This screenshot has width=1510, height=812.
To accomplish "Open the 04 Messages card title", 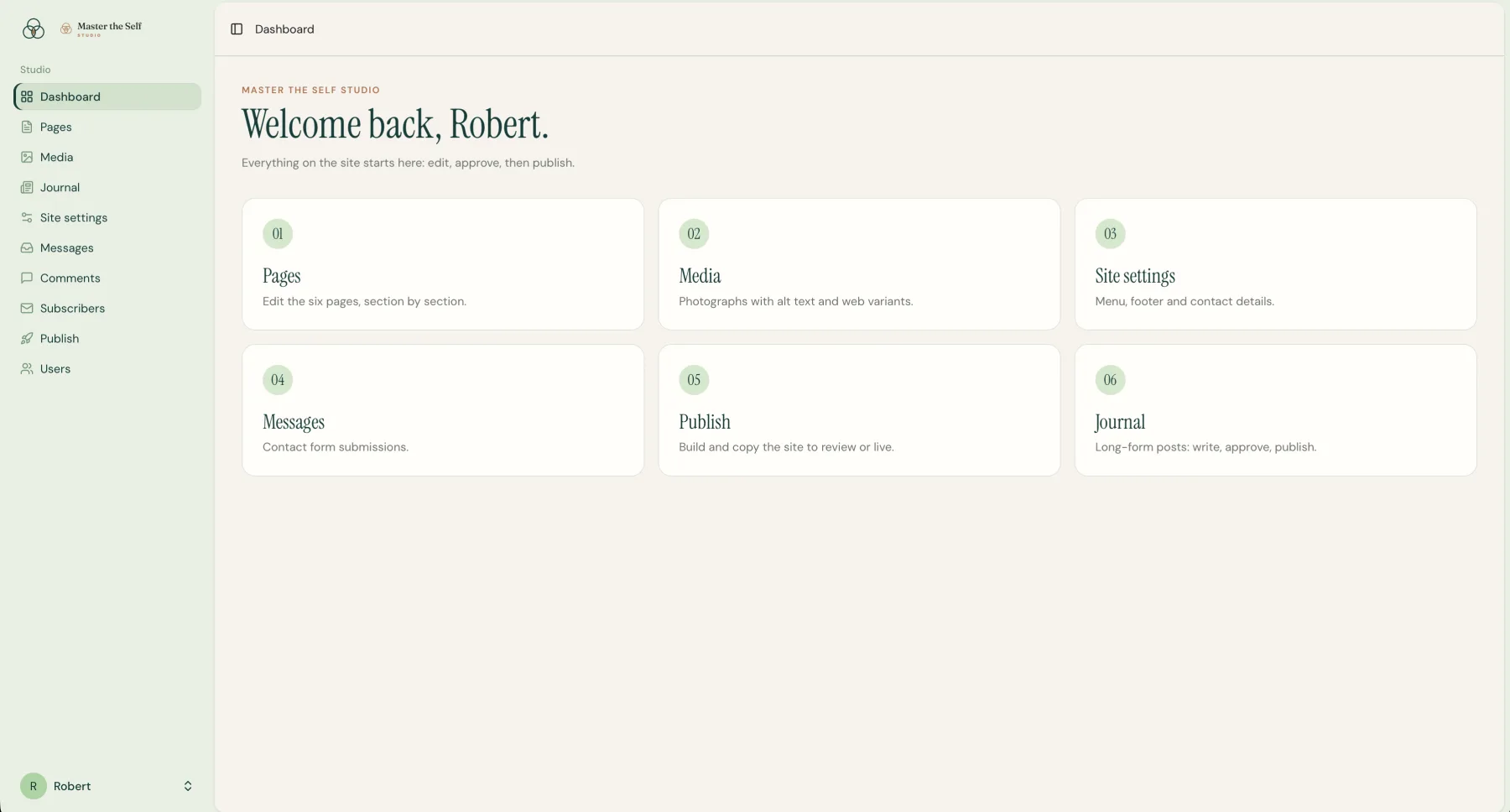I will pos(294,422).
